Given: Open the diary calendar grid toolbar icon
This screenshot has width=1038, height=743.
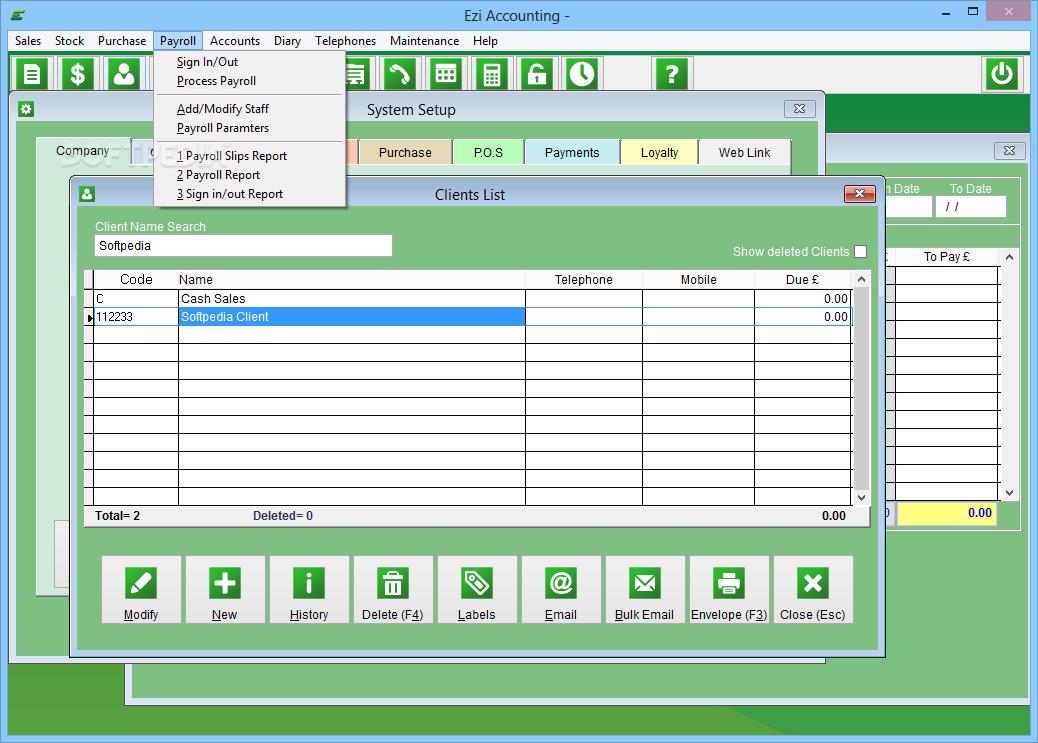Looking at the screenshot, I should [446, 74].
